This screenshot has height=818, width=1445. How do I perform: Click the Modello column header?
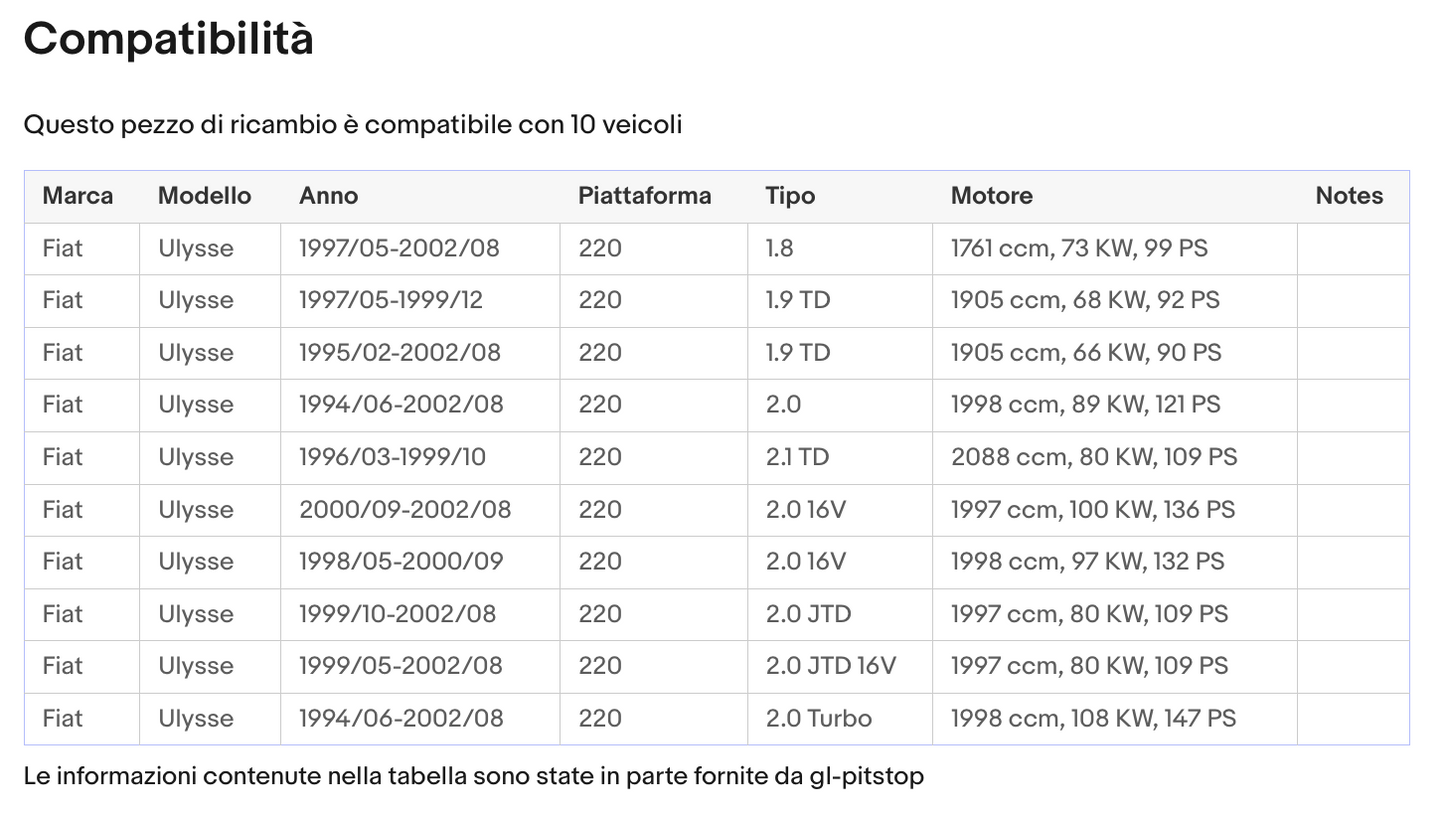coord(204,196)
